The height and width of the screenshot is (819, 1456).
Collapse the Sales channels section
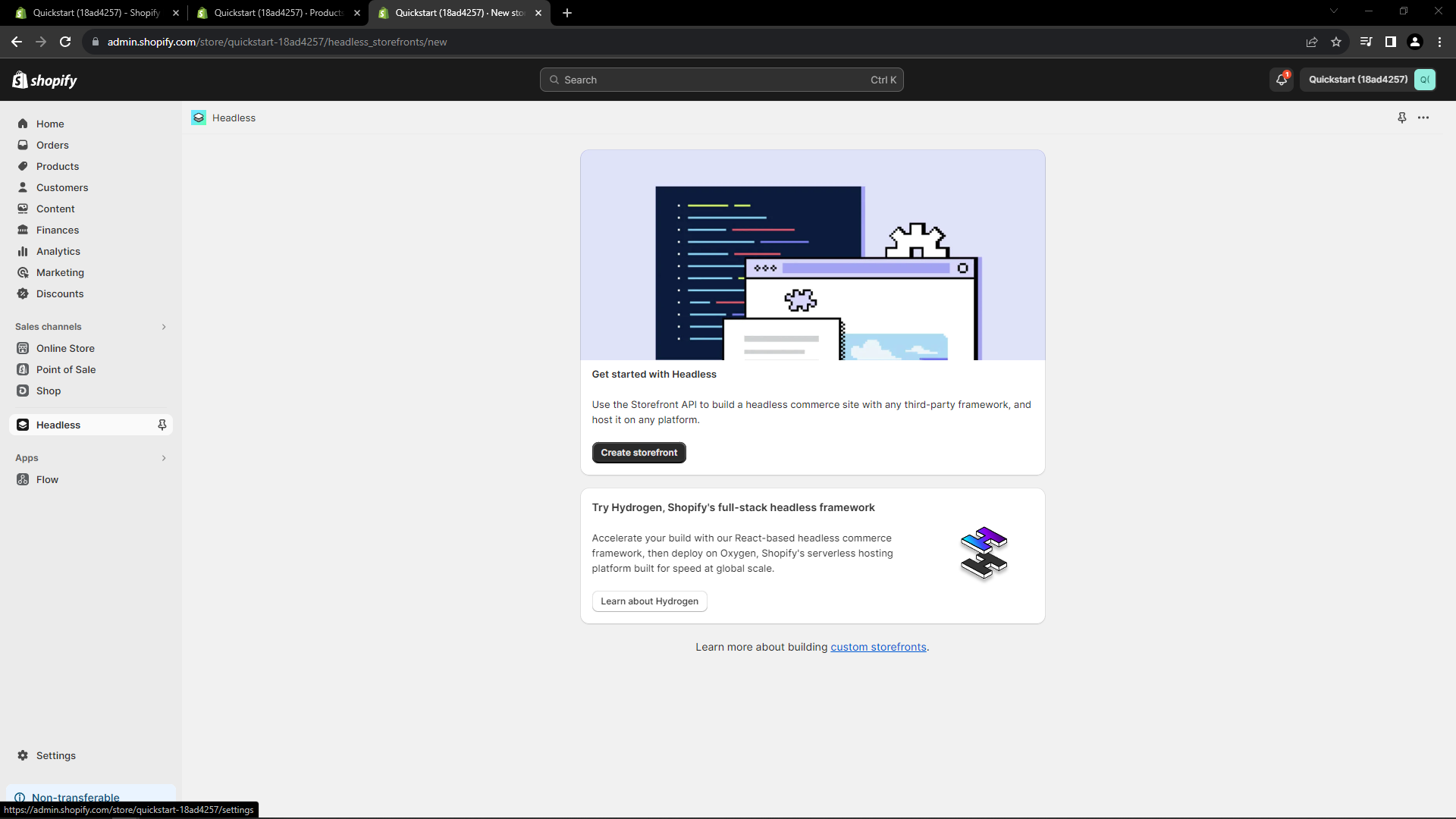click(164, 327)
